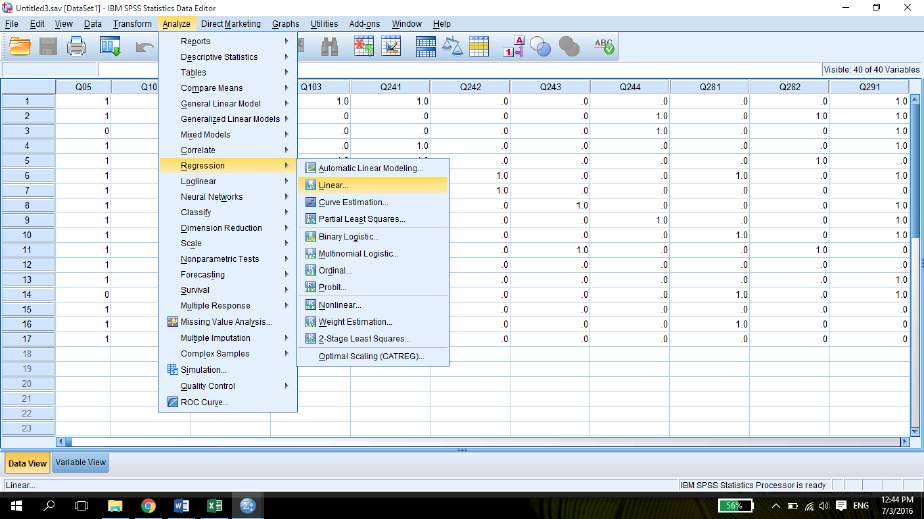
Task: Open Word from the taskbar
Action: (182, 505)
